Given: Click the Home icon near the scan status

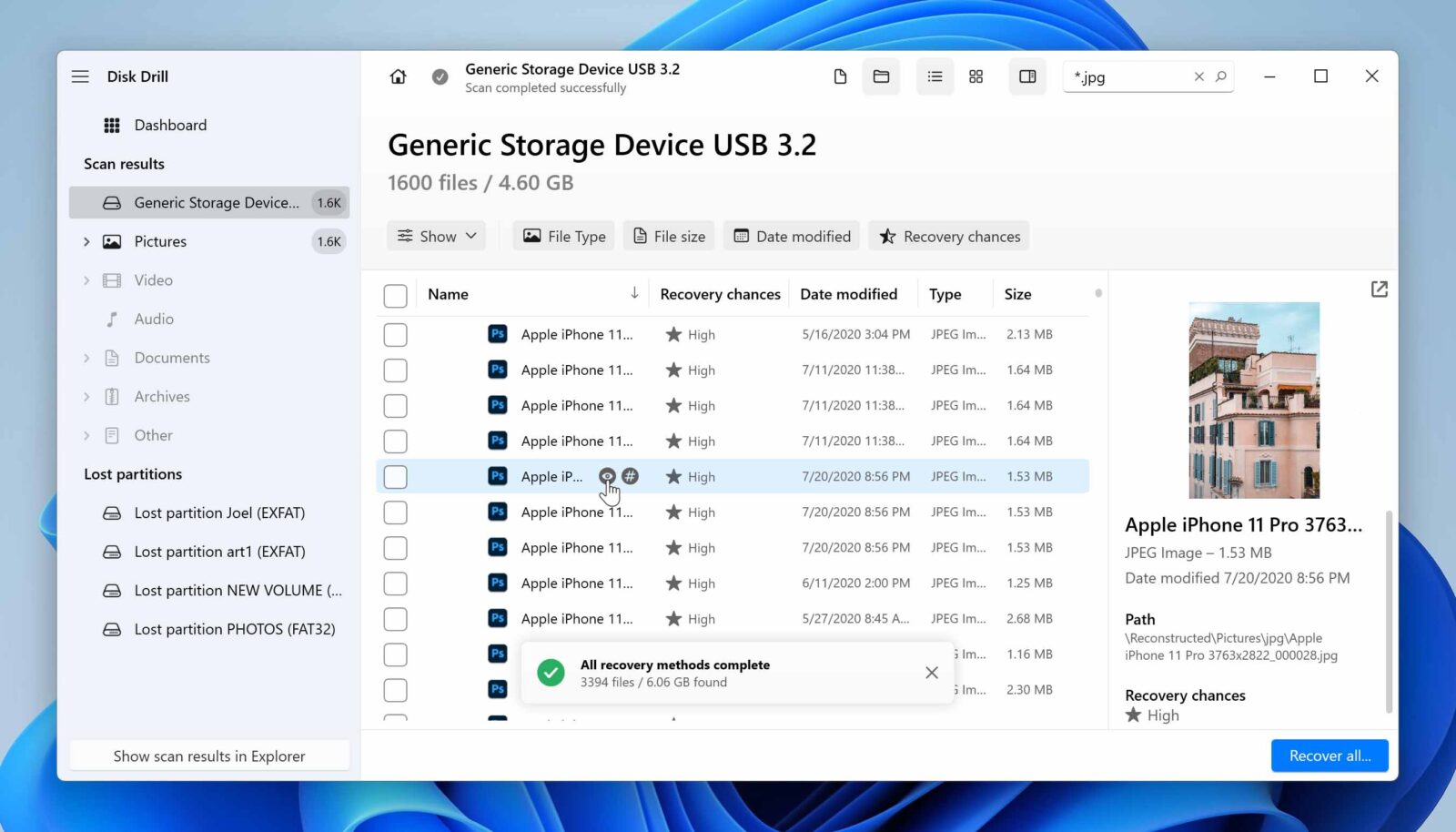Looking at the screenshot, I should tap(398, 76).
